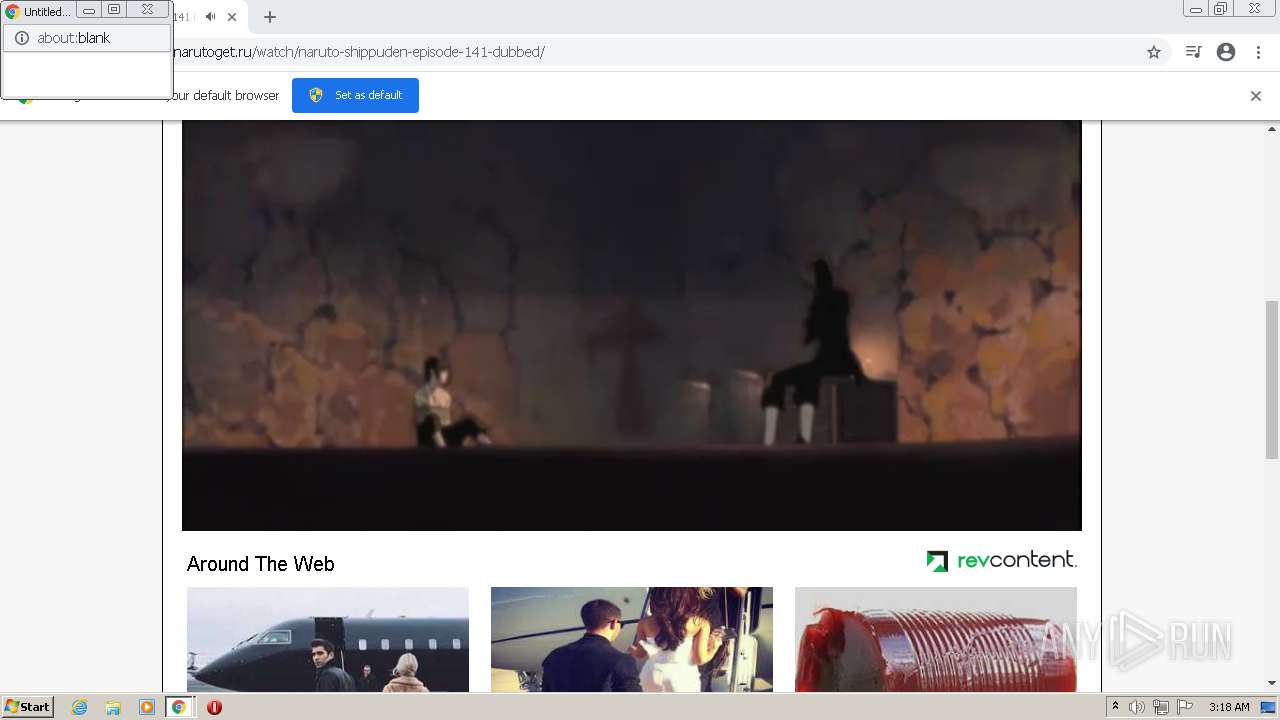1280x720 pixels.
Task: Open network tray icon
Action: pos(1161,707)
